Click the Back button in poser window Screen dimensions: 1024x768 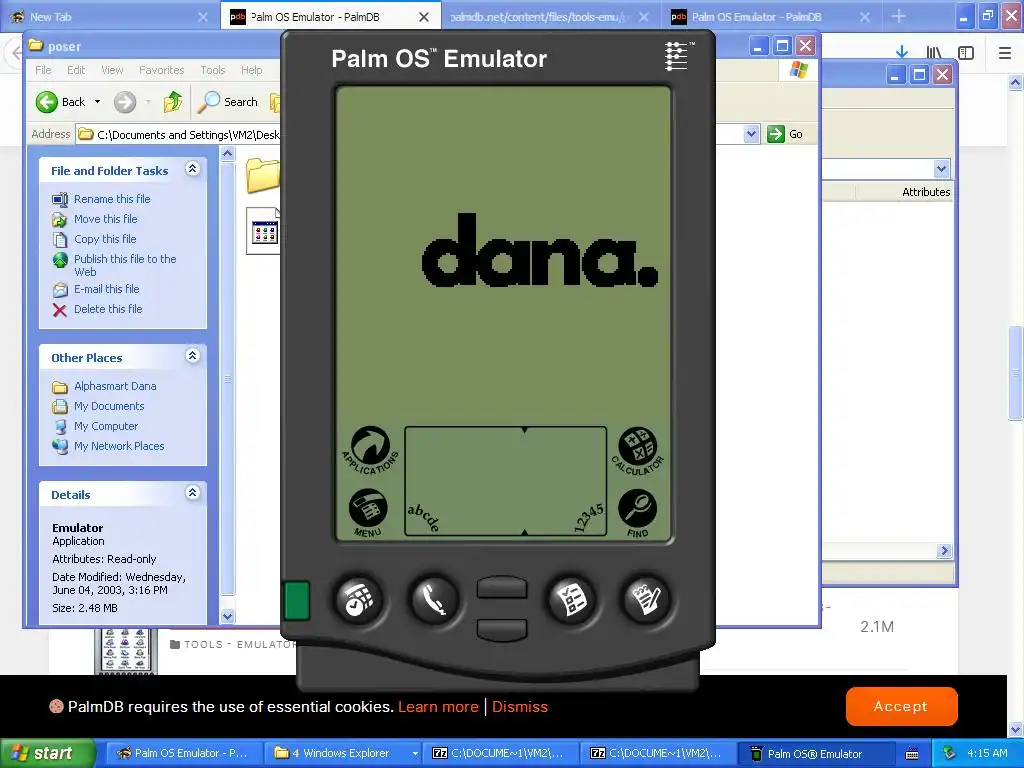pos(61,102)
